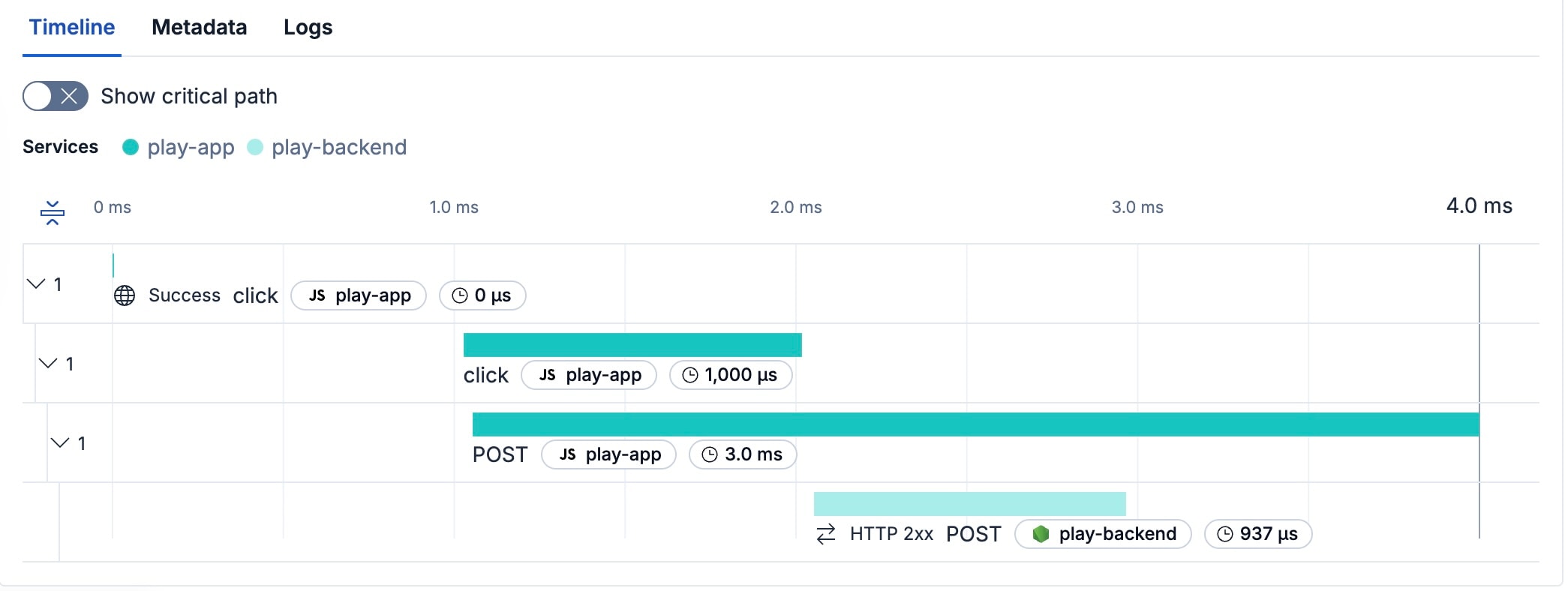Open the Logs tab

(308, 28)
